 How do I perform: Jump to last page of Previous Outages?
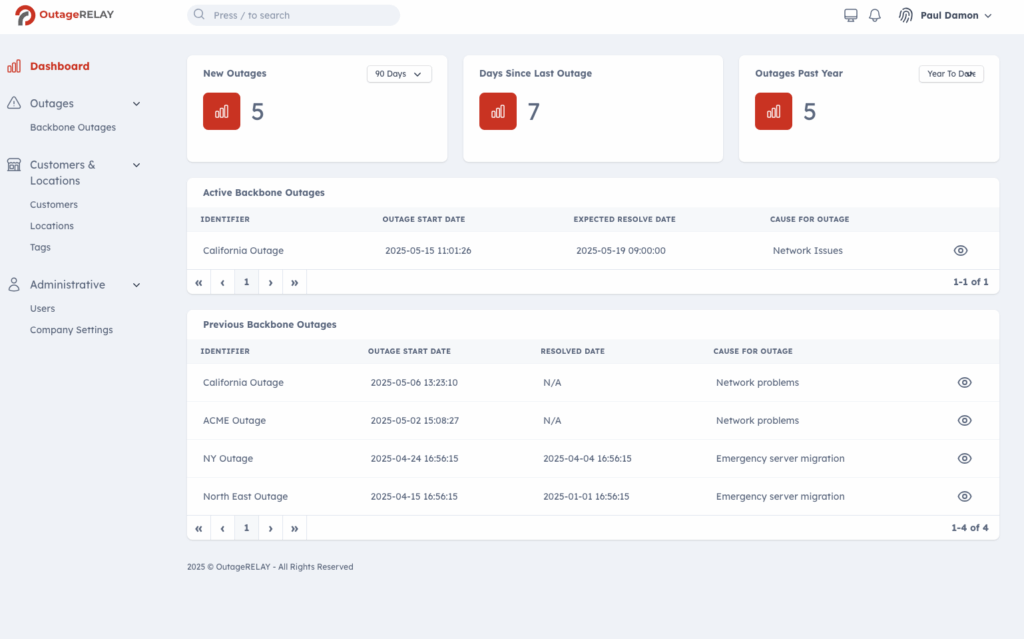pyautogui.click(x=294, y=528)
